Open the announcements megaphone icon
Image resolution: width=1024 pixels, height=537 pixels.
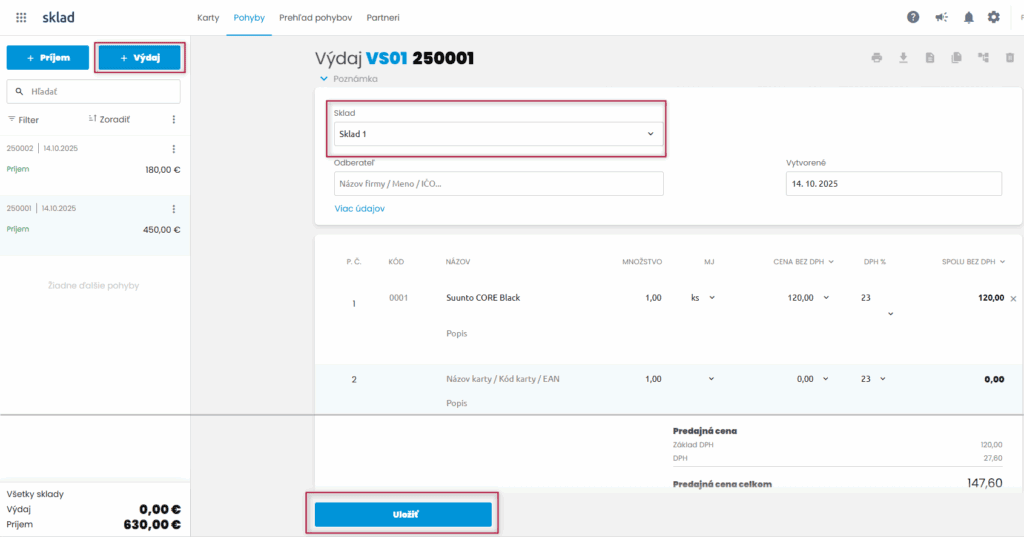click(940, 17)
